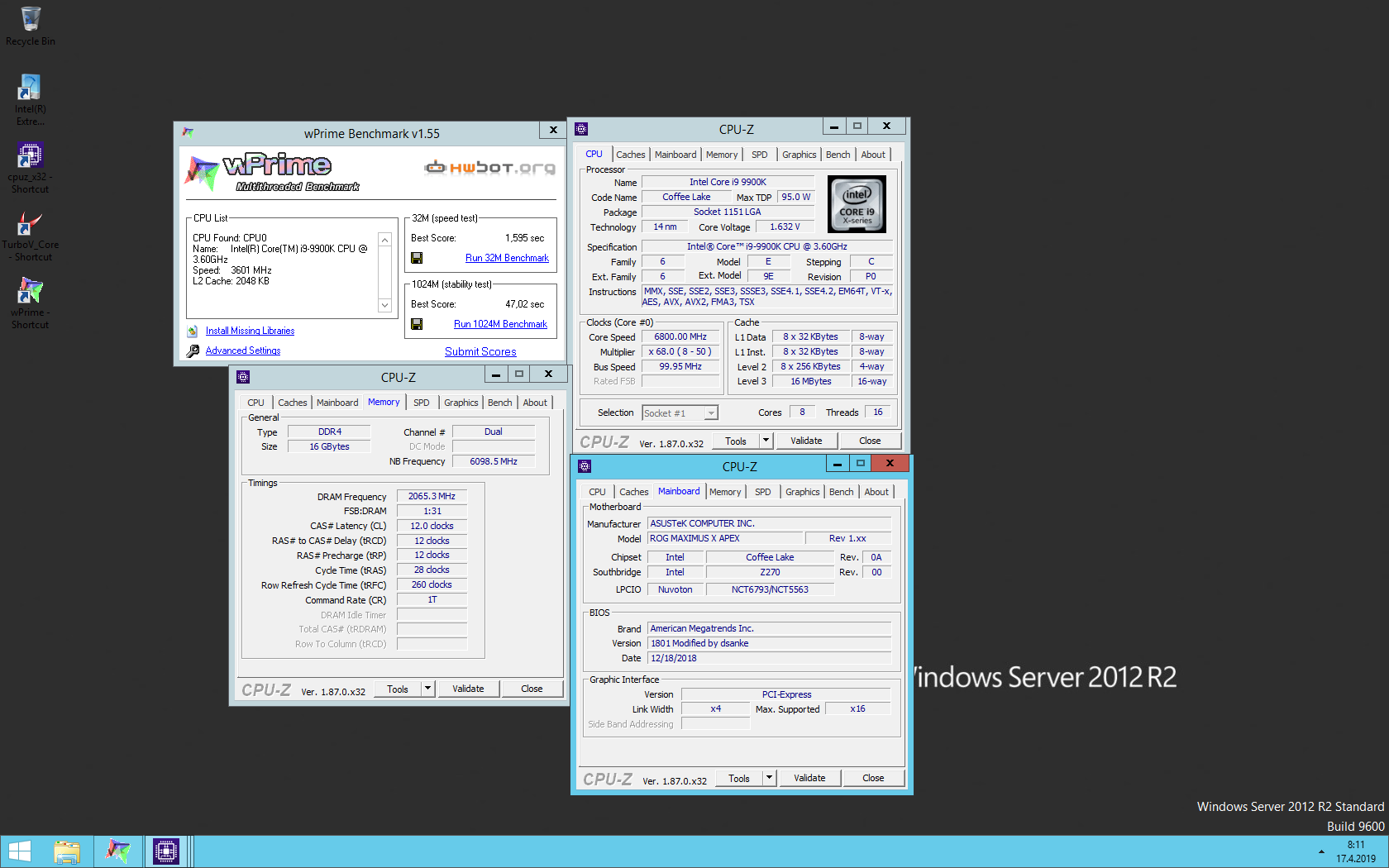
Task: Click the Multiplier x 68.0 value
Action: [x=680, y=351]
